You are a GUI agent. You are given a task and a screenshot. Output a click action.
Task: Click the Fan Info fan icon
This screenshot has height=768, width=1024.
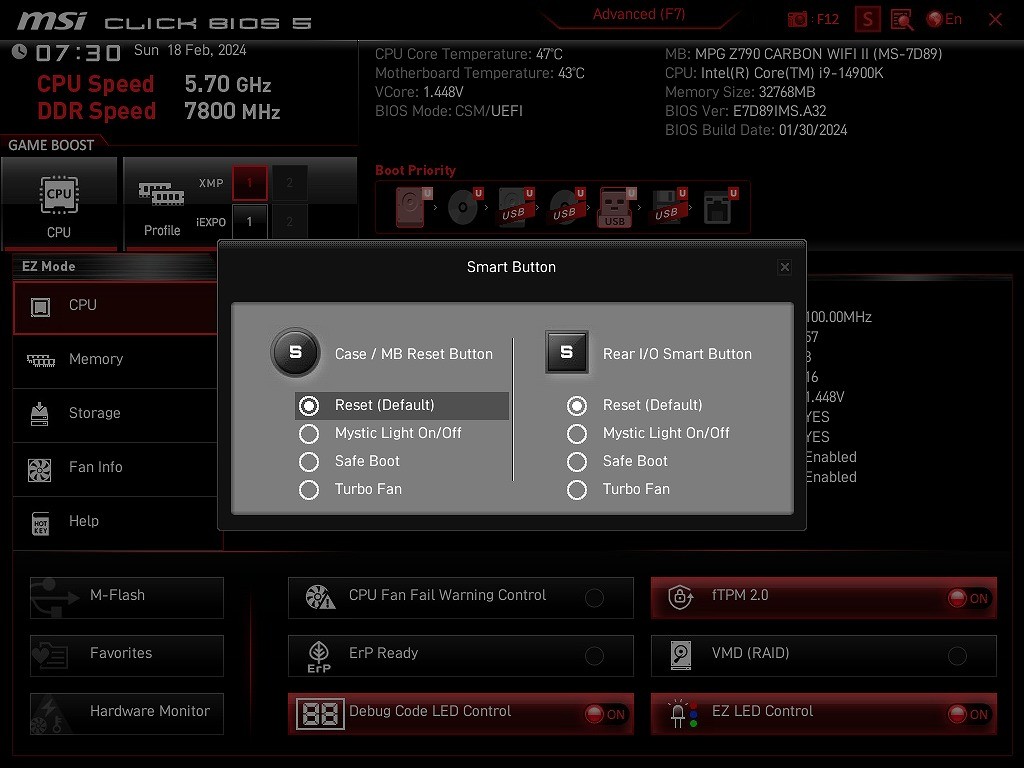40,470
